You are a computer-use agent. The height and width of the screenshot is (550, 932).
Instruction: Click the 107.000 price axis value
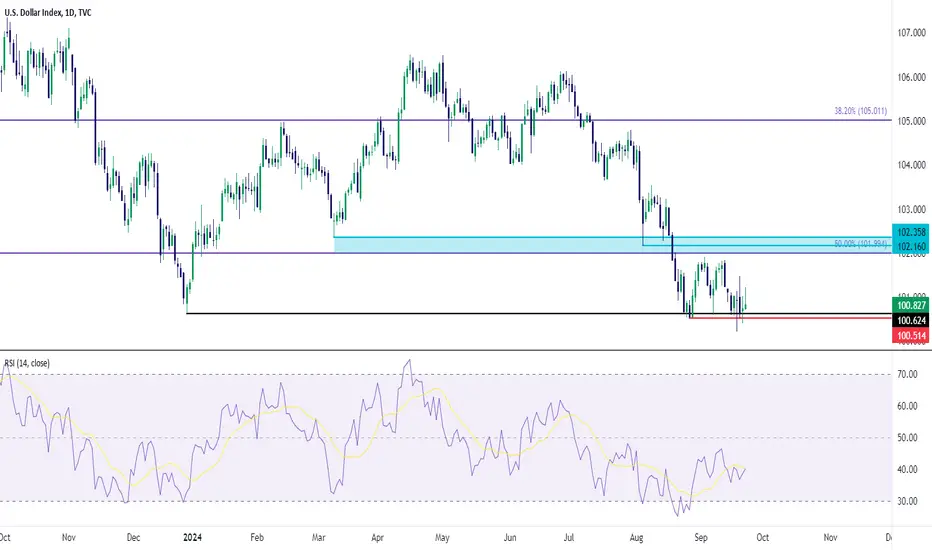911,33
